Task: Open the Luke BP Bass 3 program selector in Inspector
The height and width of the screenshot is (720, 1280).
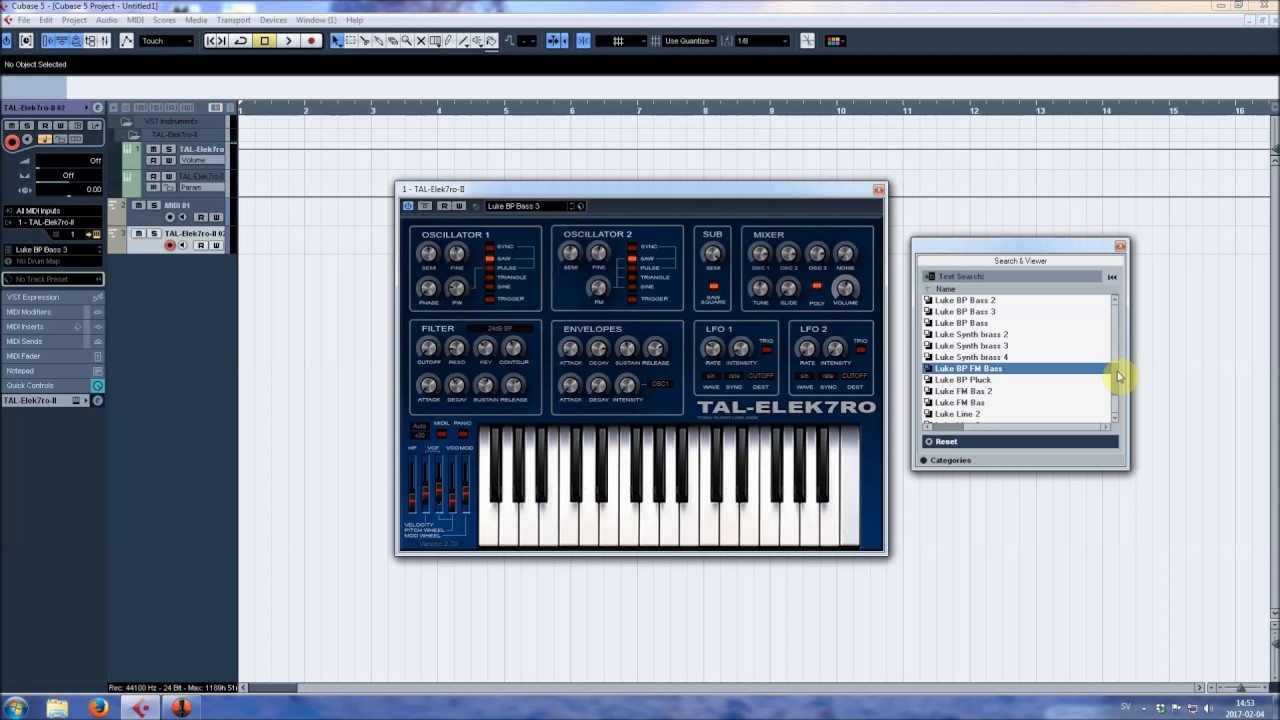Action: (x=53, y=250)
